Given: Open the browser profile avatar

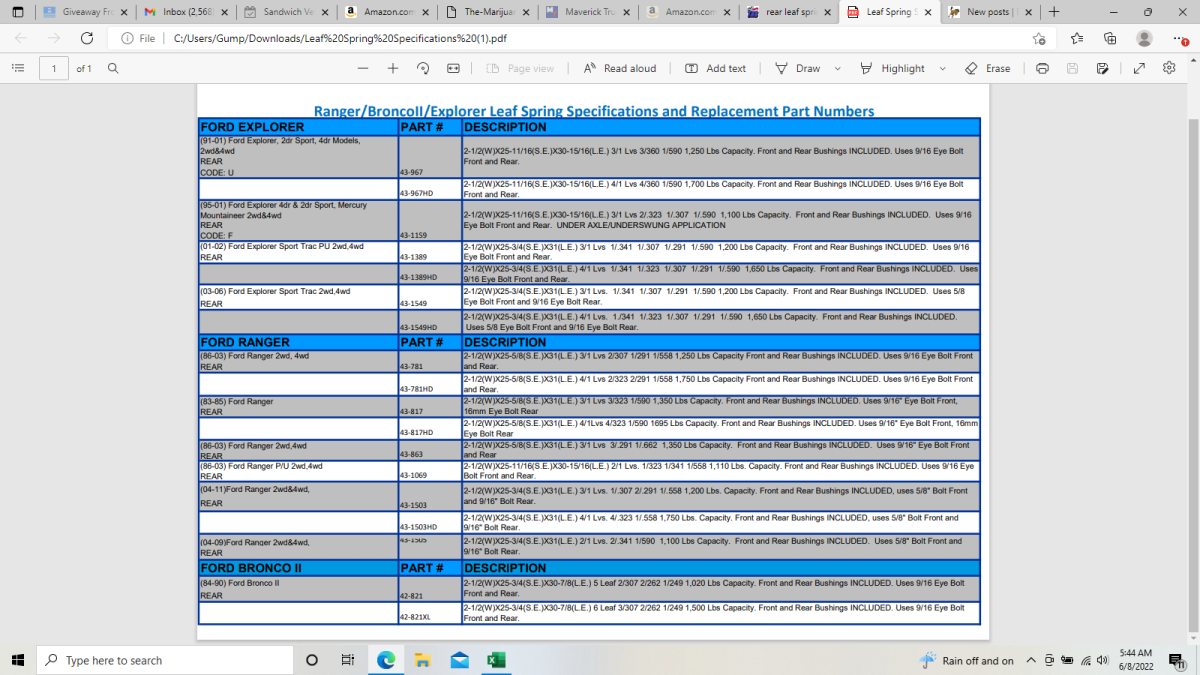Looking at the screenshot, I should pos(1144,38).
